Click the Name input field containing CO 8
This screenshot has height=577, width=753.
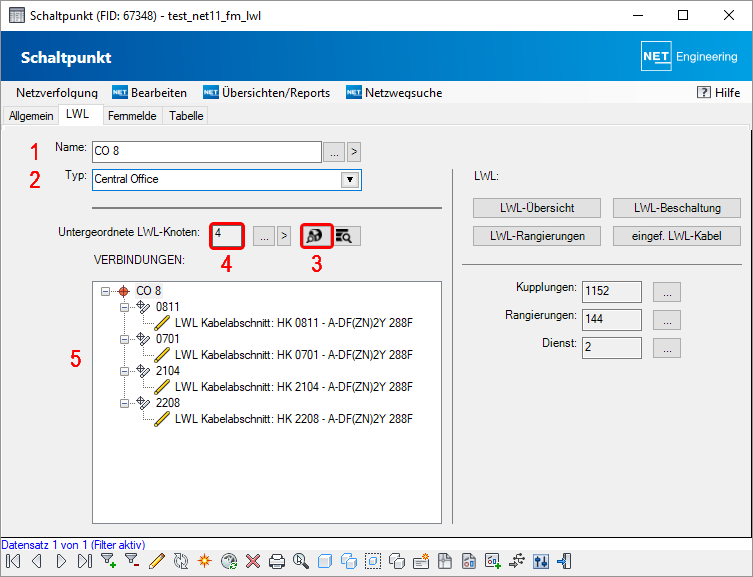(205, 152)
